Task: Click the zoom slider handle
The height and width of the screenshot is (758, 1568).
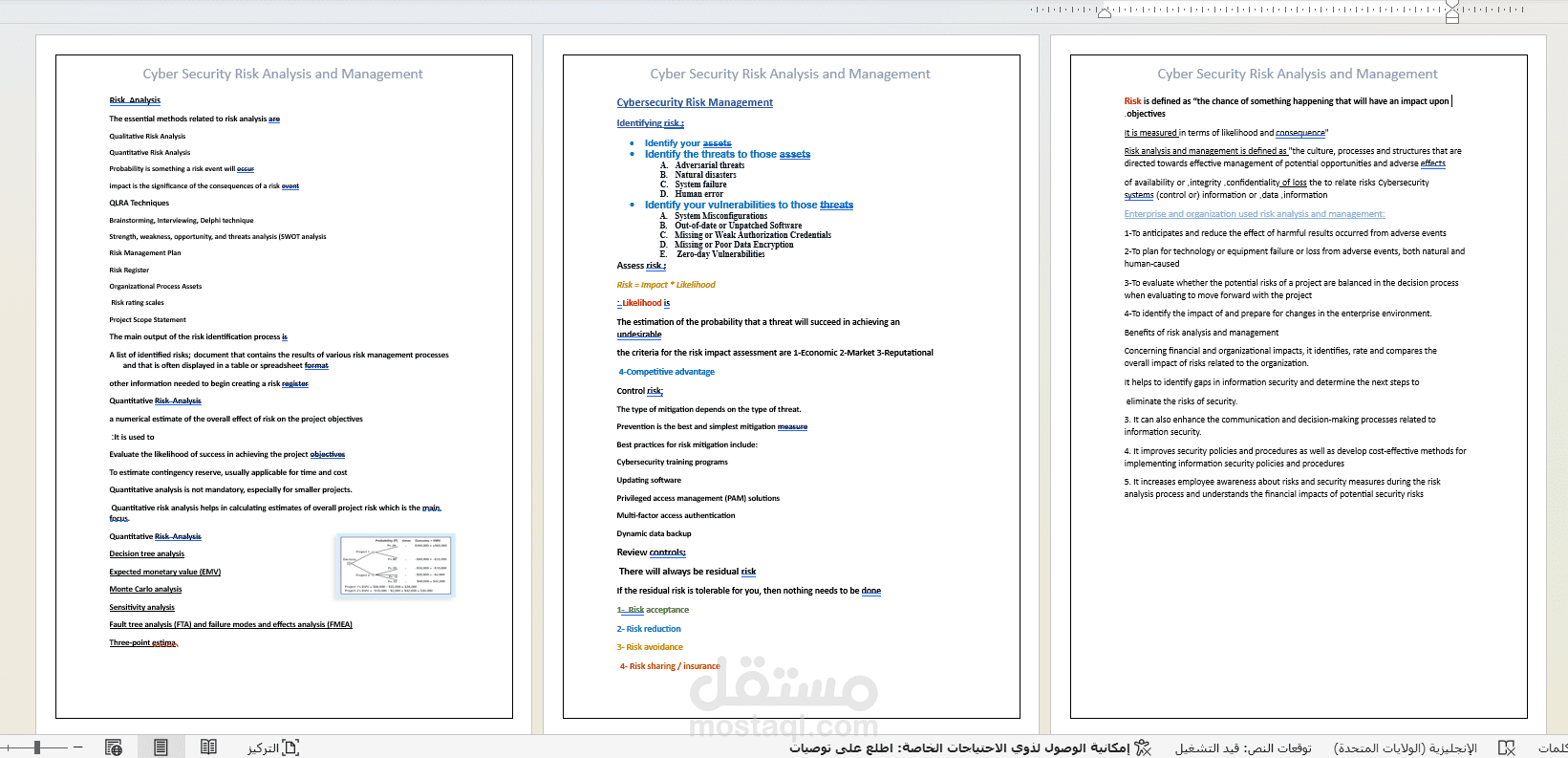Action: tap(37, 747)
